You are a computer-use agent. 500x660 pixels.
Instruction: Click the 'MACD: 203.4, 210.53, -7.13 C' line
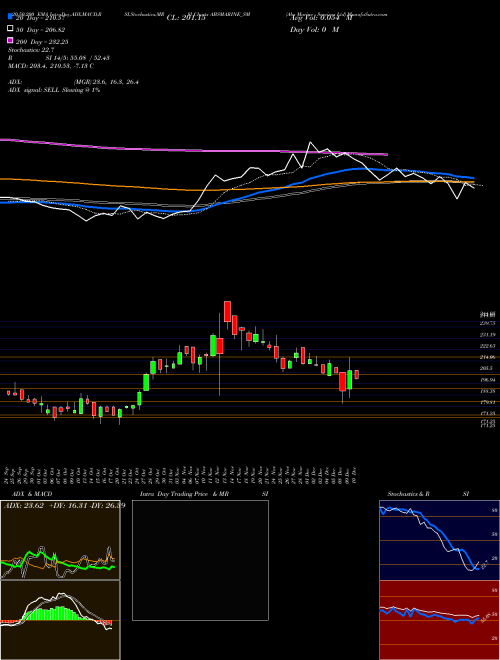(x=51, y=66)
